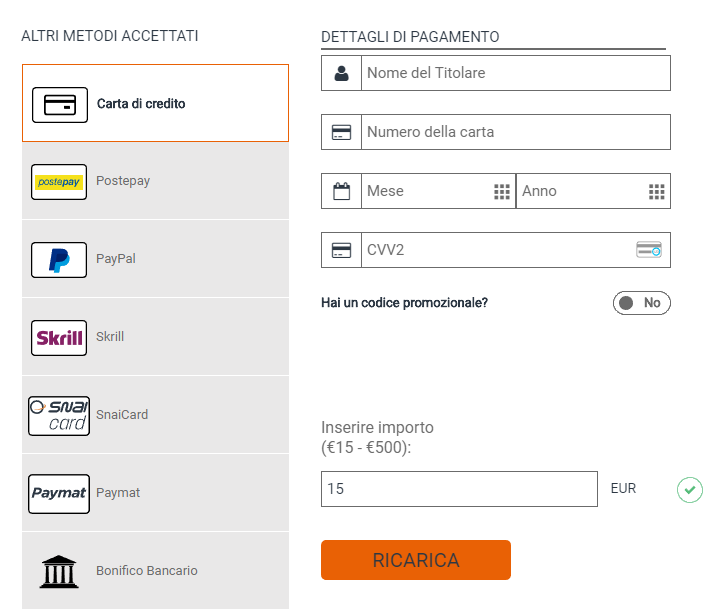Click the Snai card logo icon
Image resolution: width=724 pixels, height=614 pixels.
coord(59,416)
